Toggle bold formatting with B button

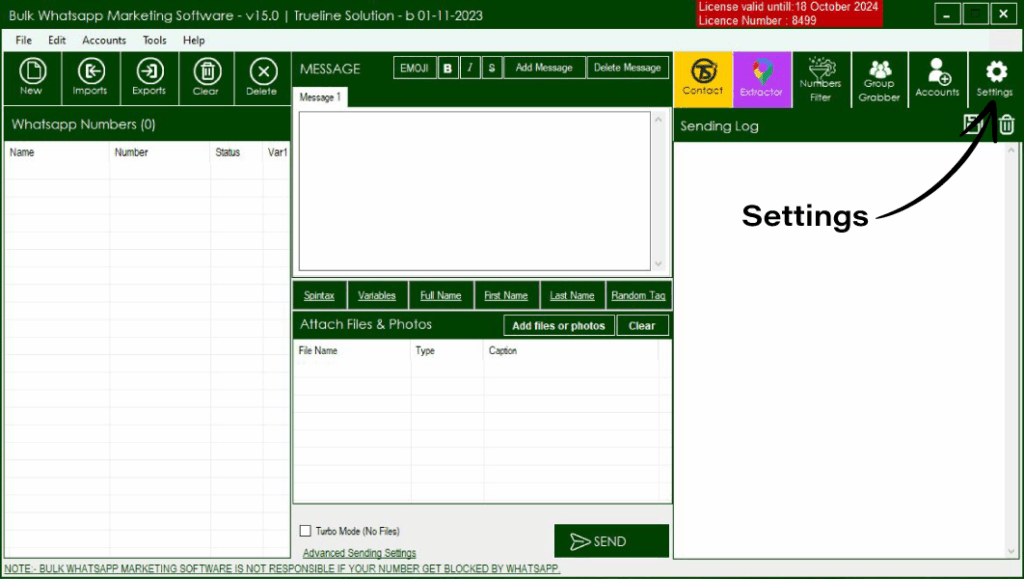coord(447,67)
